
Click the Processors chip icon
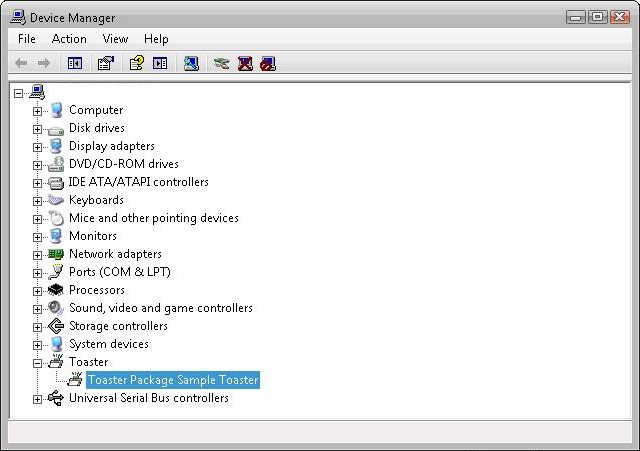[x=56, y=290]
